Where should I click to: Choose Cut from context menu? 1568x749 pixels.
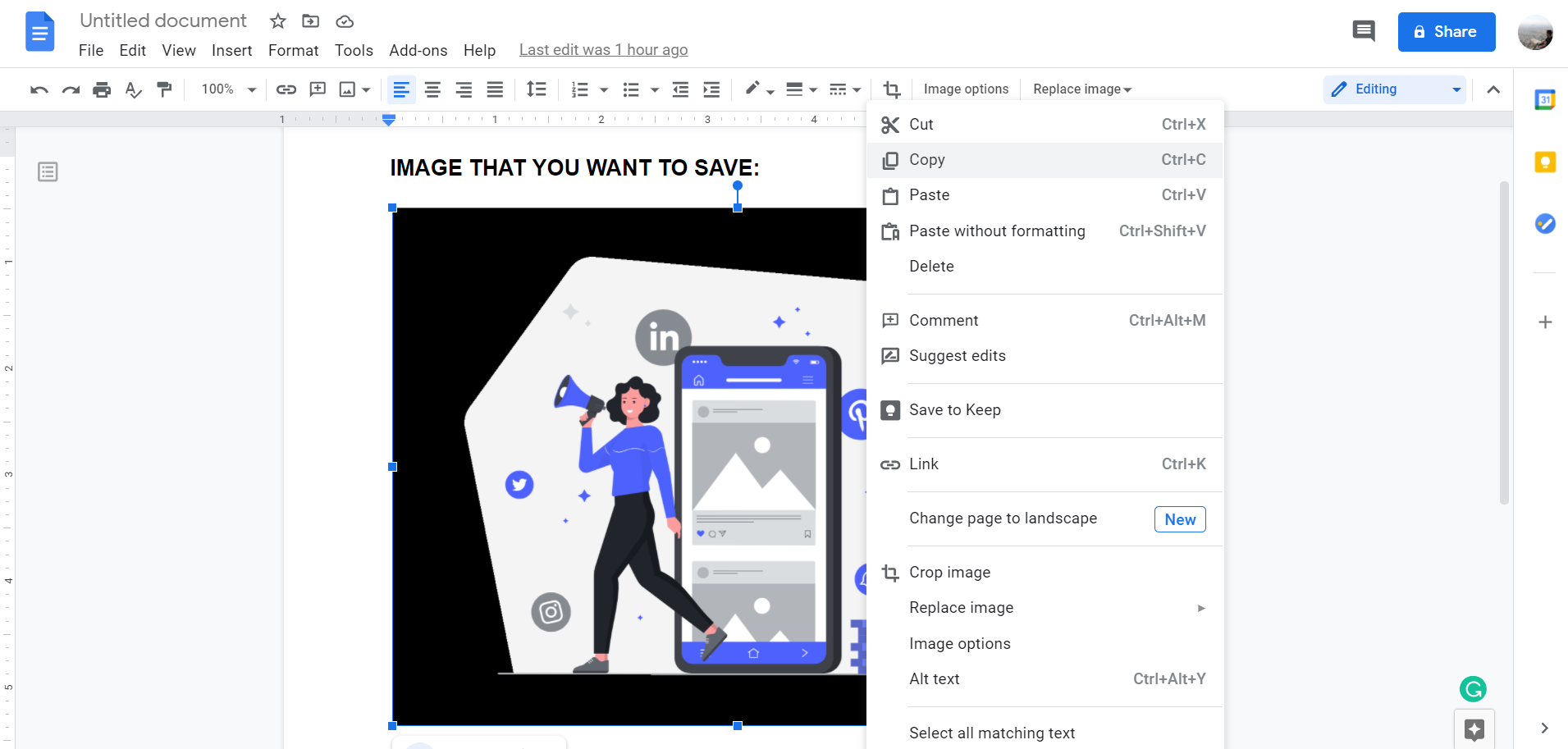pyautogui.click(x=1045, y=125)
